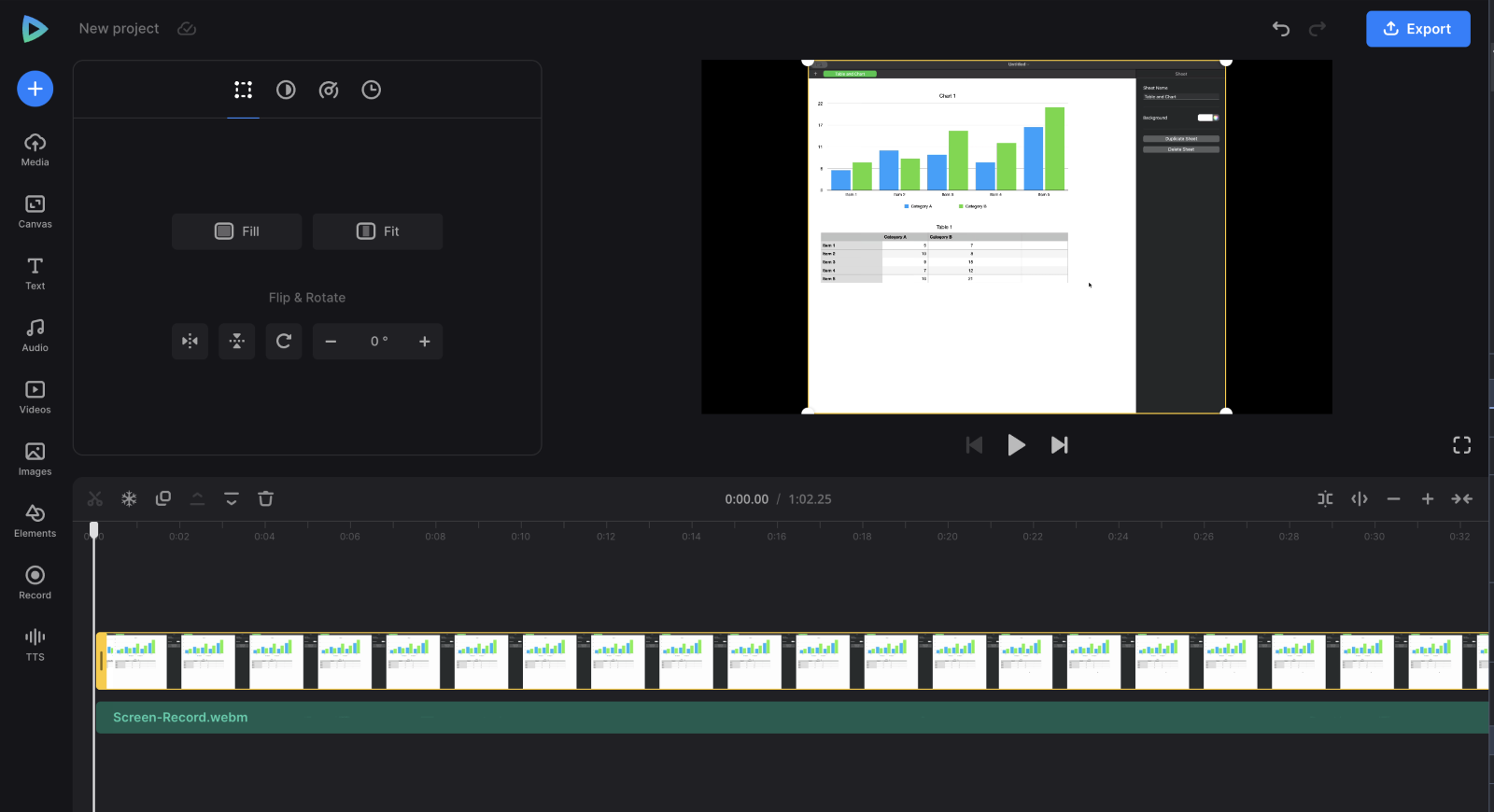This screenshot has height=812, width=1494.
Task: Skip to the start of the video
Action: click(x=974, y=445)
